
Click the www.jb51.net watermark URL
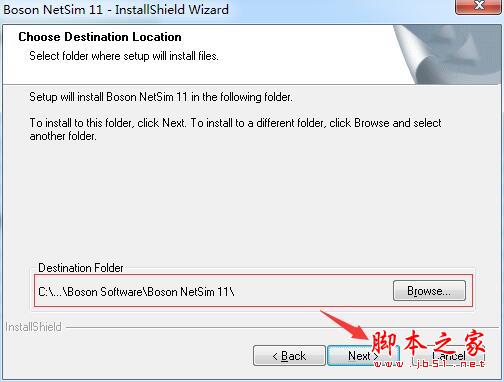(x=429, y=364)
